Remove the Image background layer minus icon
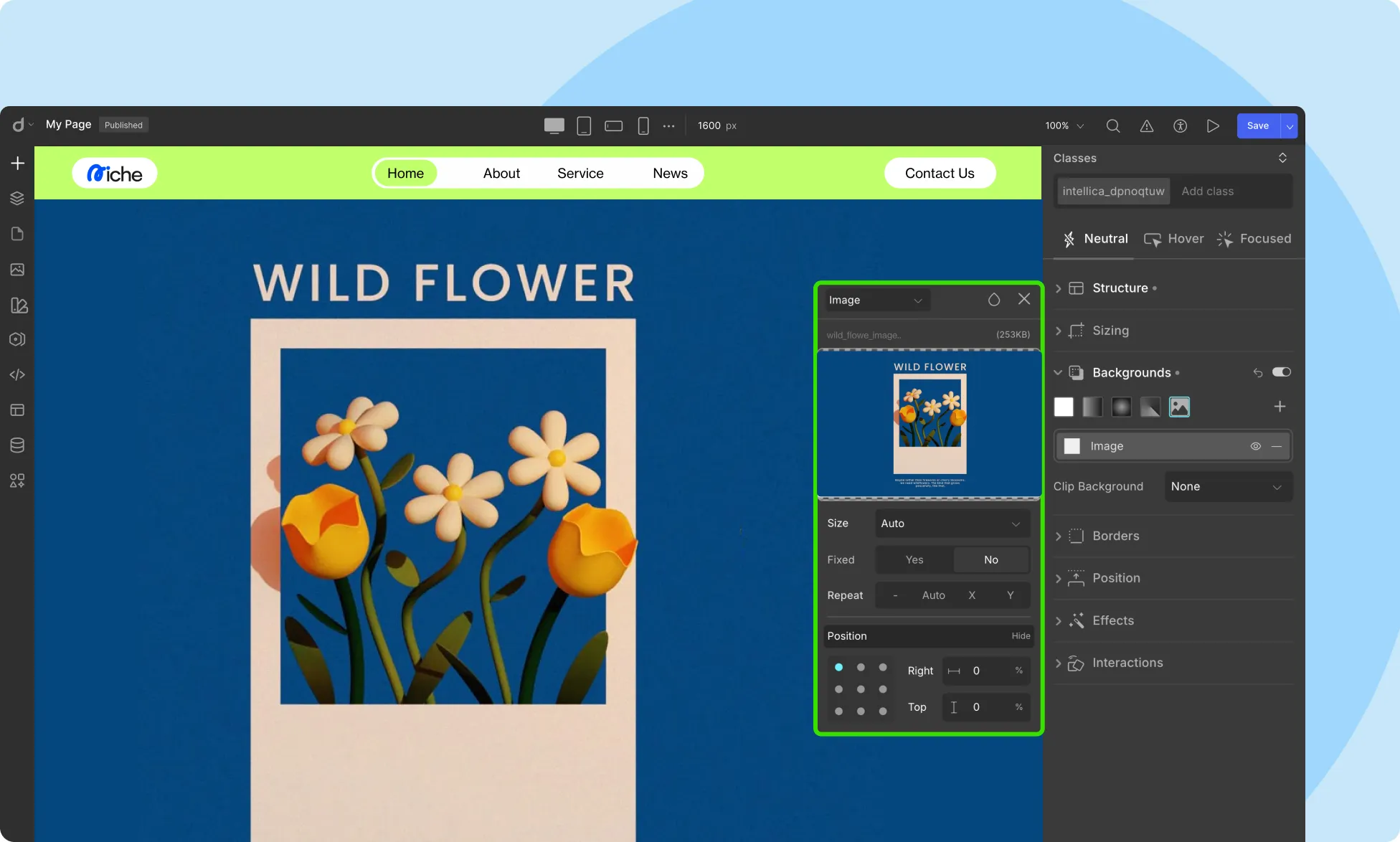The image size is (1400, 842). [x=1277, y=446]
